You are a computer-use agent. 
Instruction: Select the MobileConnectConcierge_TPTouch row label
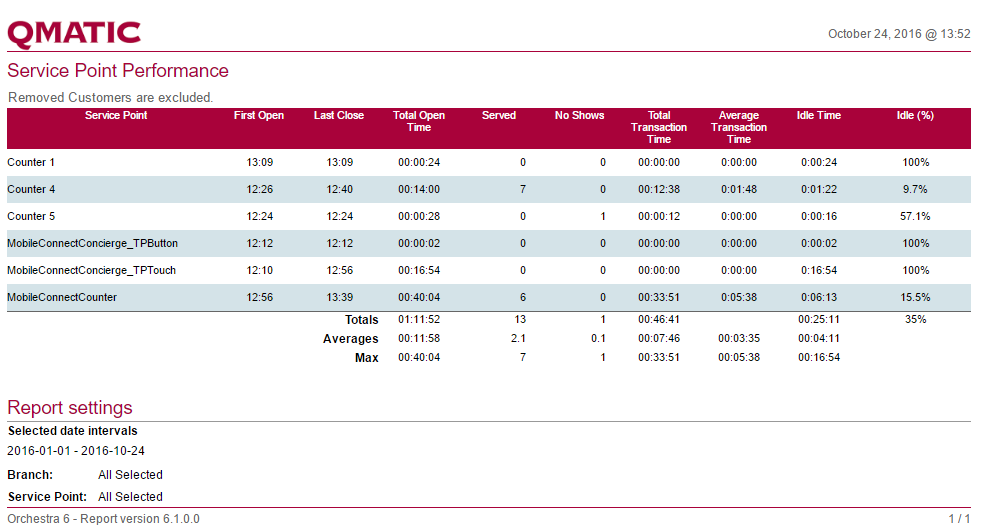point(91,270)
